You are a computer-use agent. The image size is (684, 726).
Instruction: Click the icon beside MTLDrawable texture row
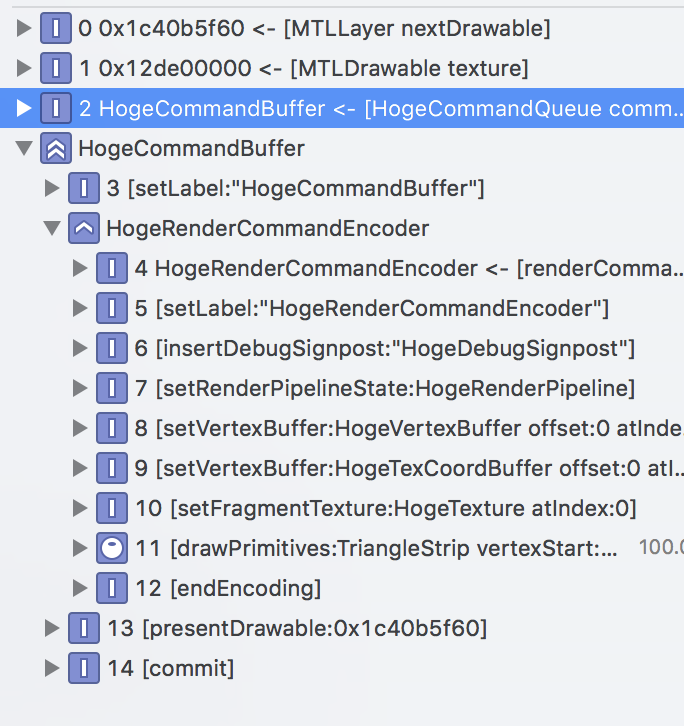(56, 68)
